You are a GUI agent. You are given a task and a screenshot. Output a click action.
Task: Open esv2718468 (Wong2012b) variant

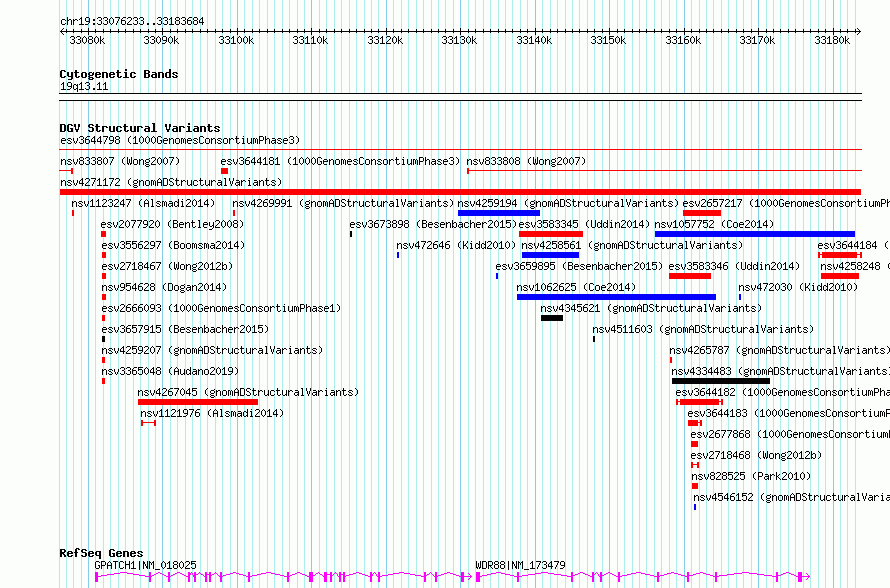point(756,455)
